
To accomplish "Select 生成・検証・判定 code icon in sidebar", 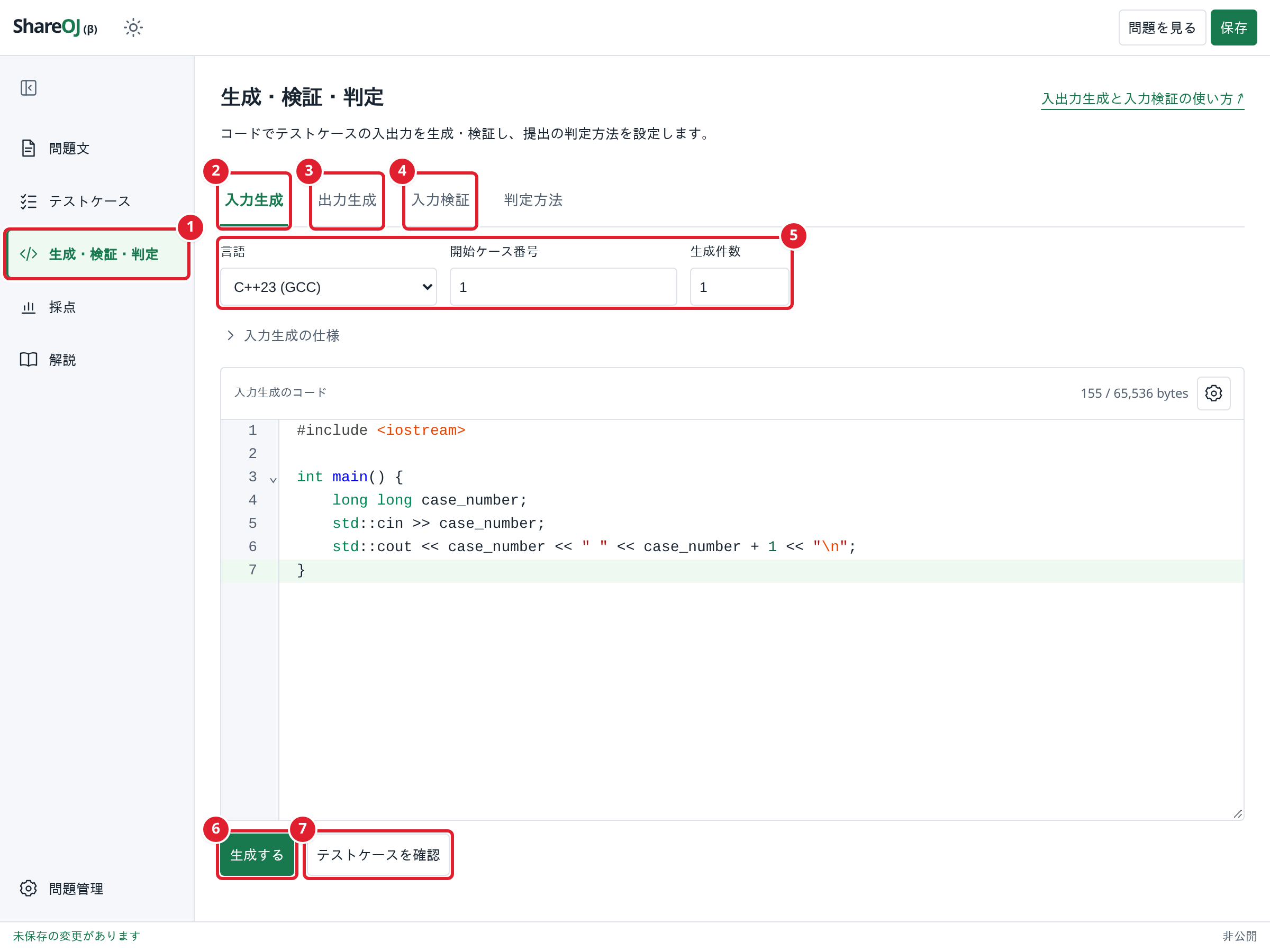I will click(28, 254).
